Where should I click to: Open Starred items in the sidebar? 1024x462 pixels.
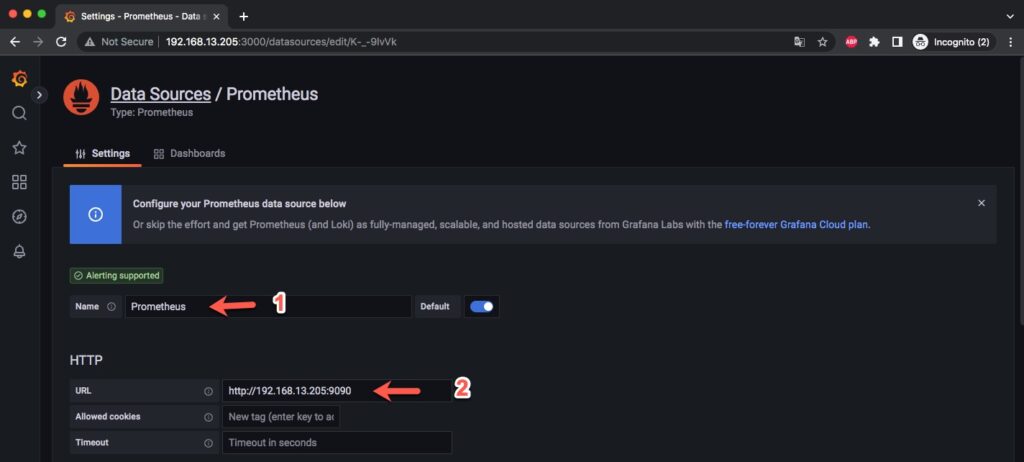(20, 148)
